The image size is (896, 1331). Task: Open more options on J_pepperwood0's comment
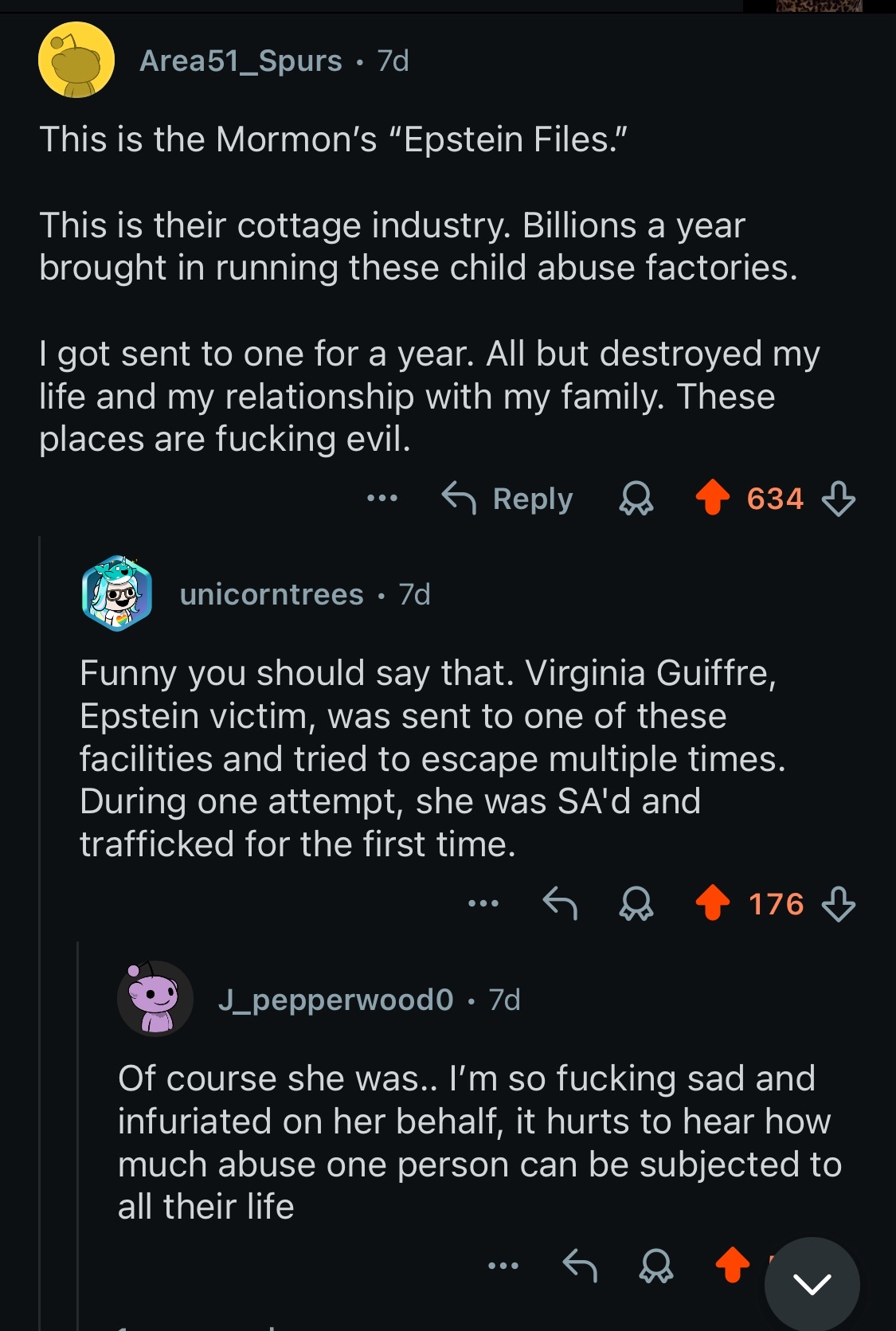coord(503,1265)
